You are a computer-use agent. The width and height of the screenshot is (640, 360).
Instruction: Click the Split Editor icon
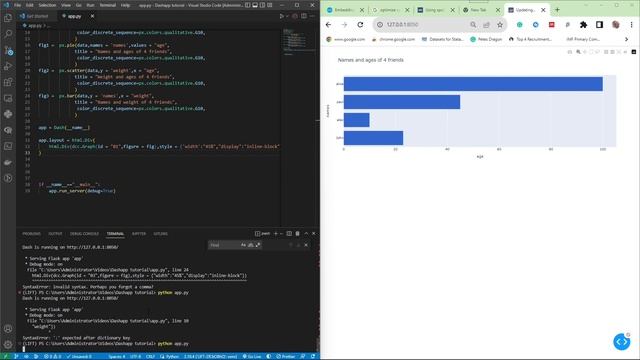pyautogui.click(x=304, y=16)
